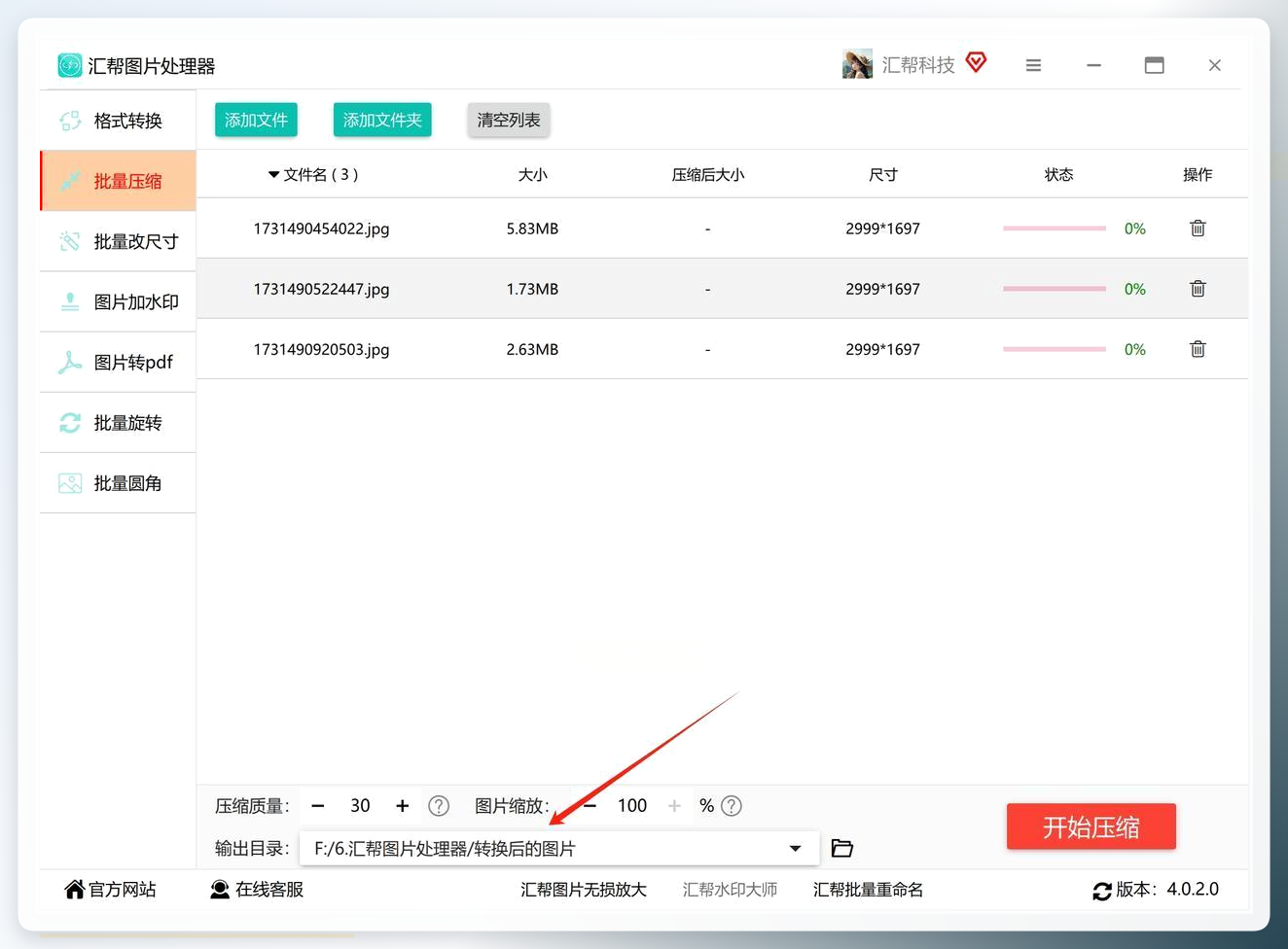Click progress bar of 1731490522447.jpg
The image size is (1288, 949).
[x=1055, y=289]
